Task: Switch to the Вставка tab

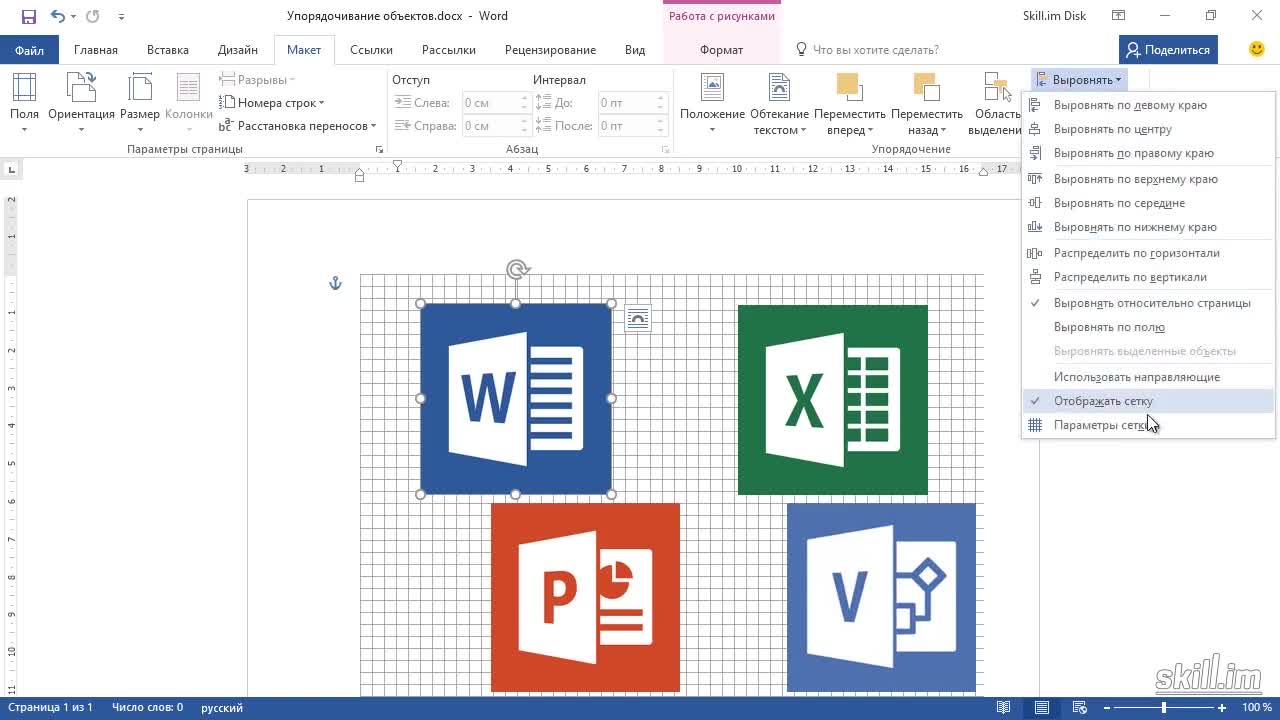Action: tap(168, 50)
